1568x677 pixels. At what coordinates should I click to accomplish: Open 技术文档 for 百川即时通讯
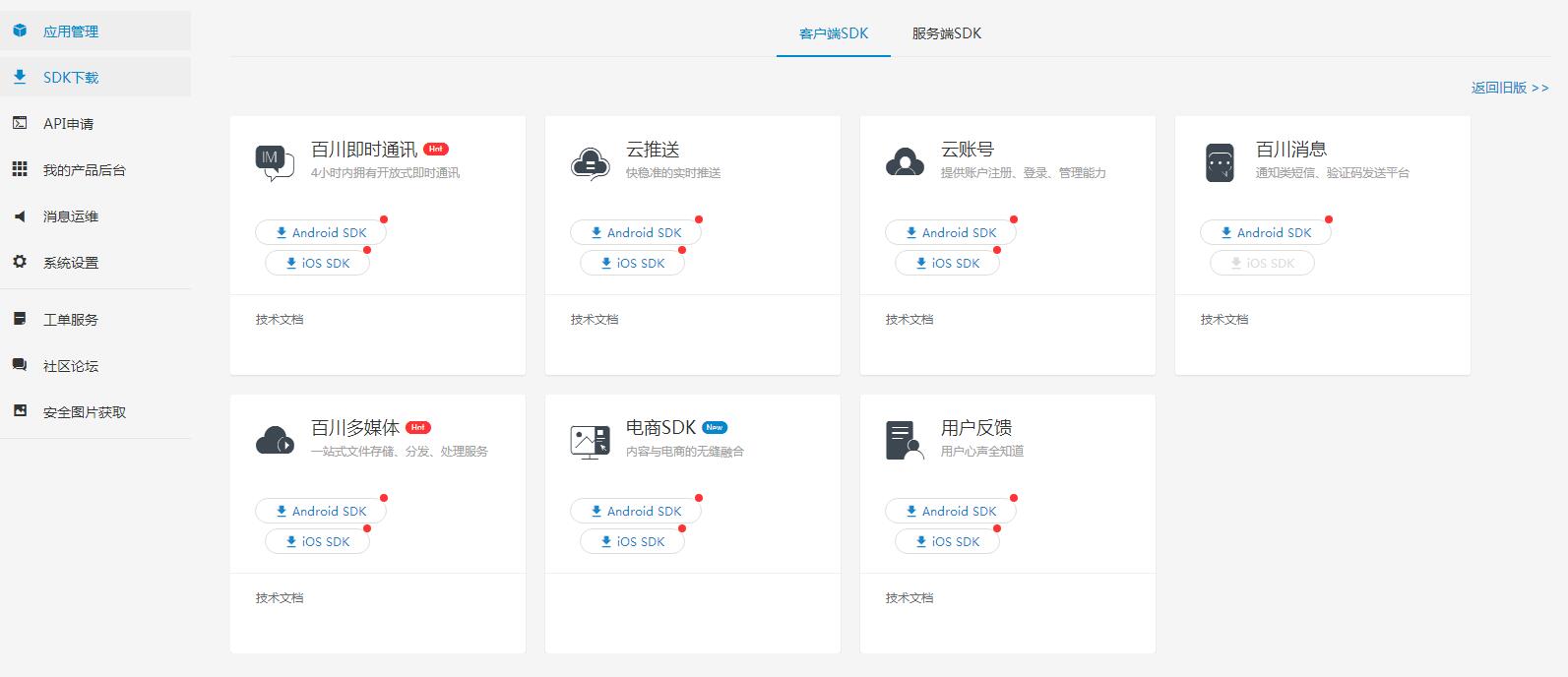click(x=280, y=319)
